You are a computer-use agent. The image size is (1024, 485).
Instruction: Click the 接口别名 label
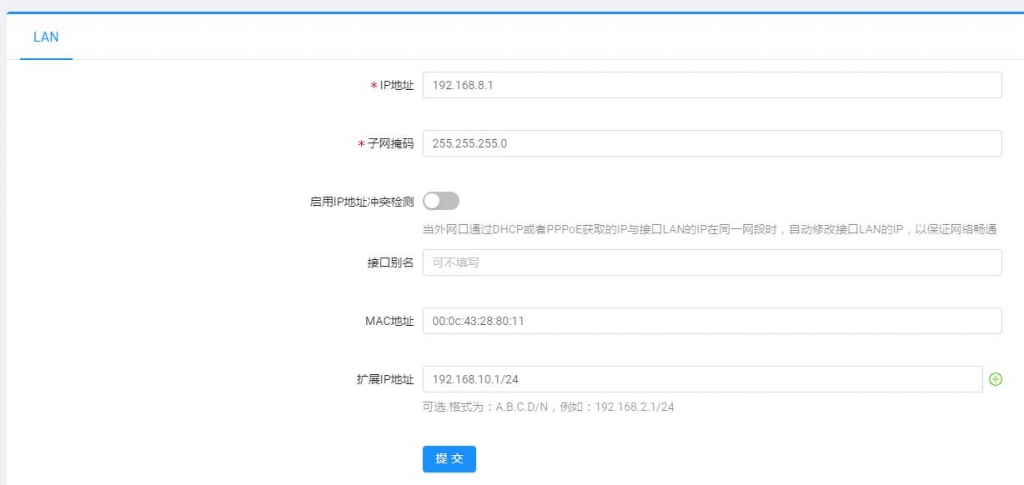[x=390, y=263]
